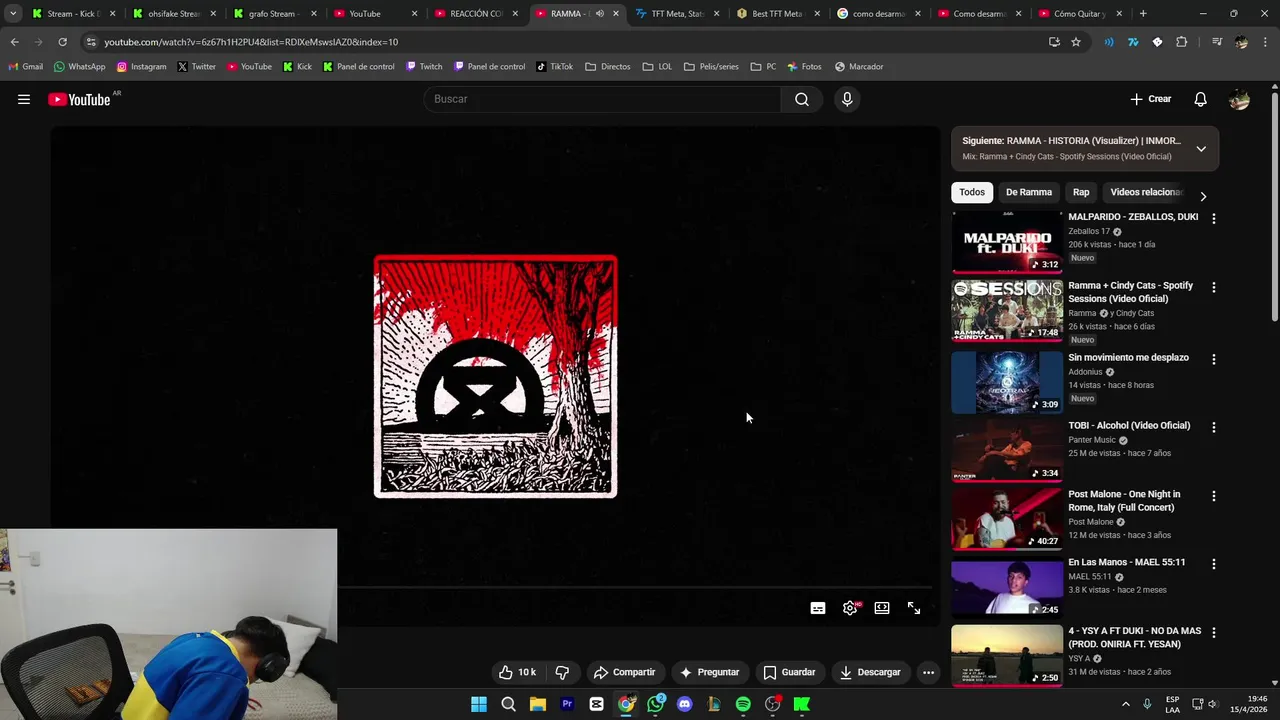Image resolution: width=1280 pixels, height=720 pixels.
Task: Open options for Post Malone concert video
Action: [1214, 496]
